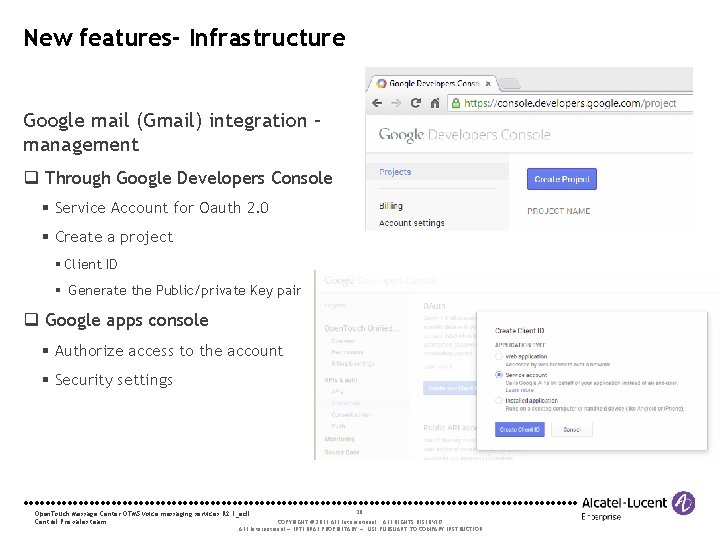
Task: Open a new browser tab
Action: pos(509,84)
